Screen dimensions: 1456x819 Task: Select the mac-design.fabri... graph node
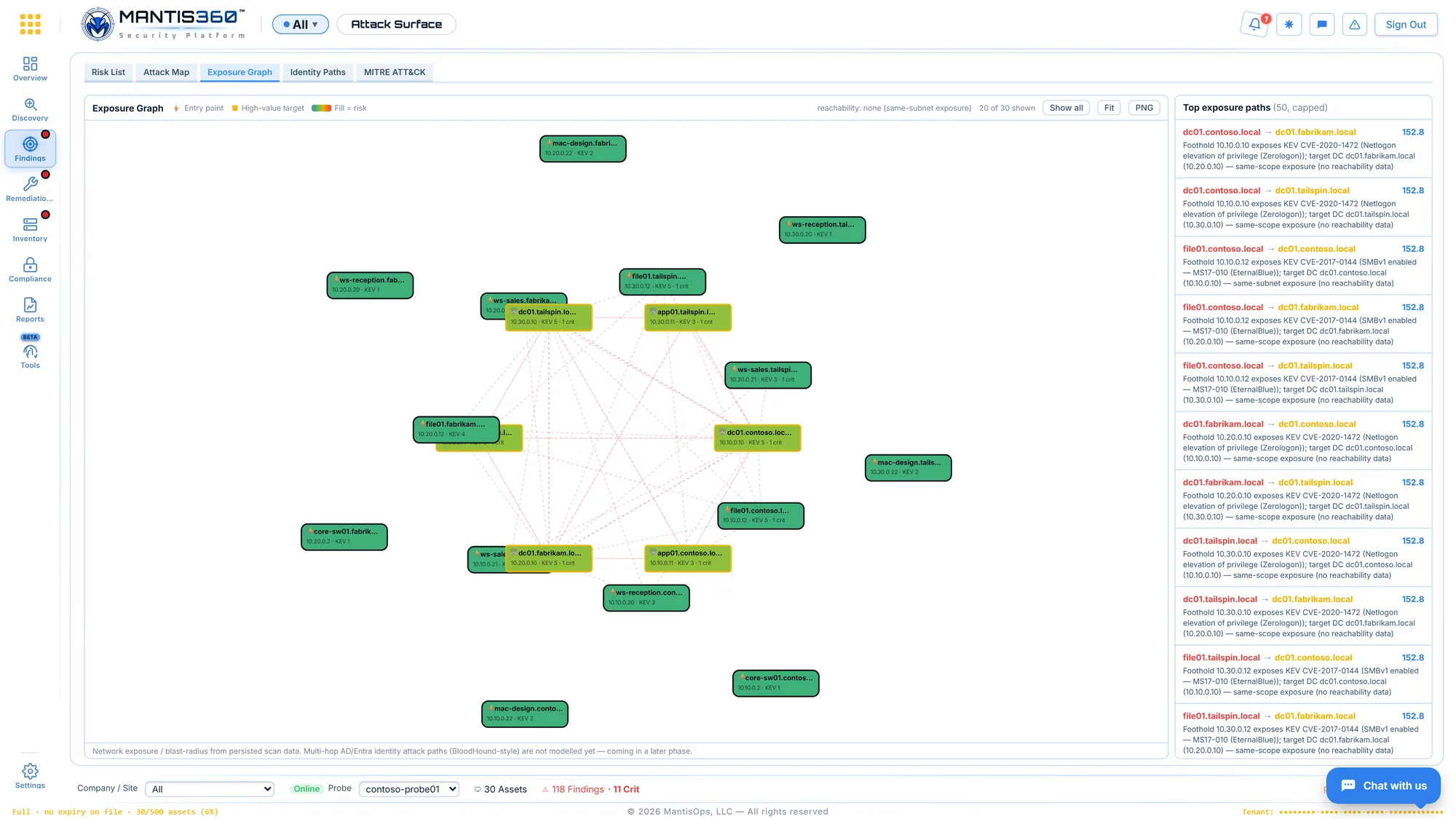coord(582,149)
